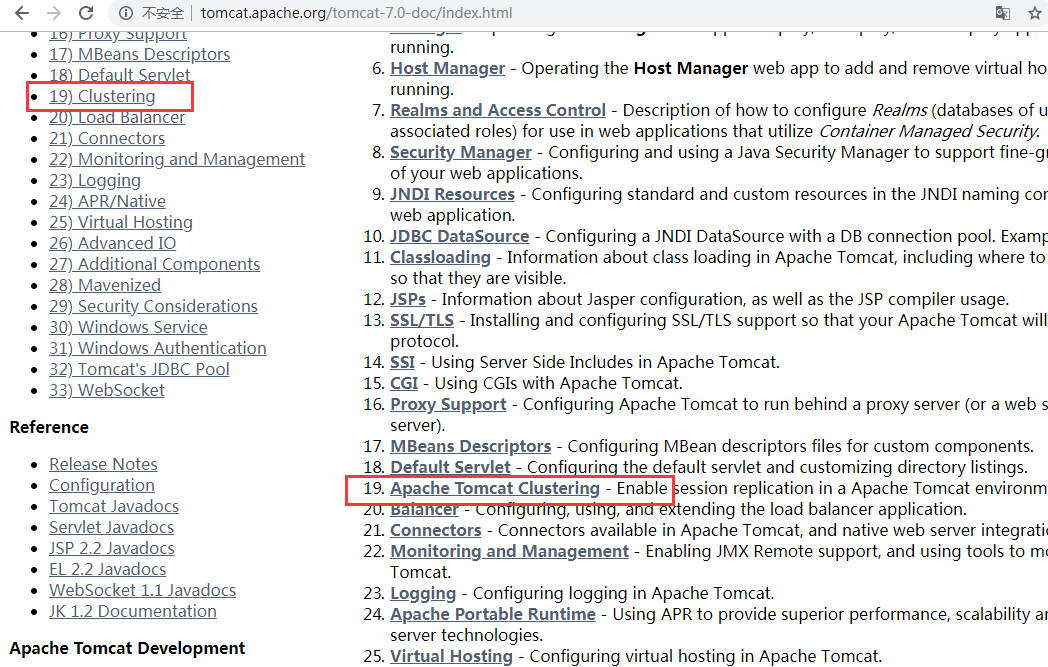Open the Apache Tomcat Clustering link
1048x667 pixels.
(x=495, y=489)
